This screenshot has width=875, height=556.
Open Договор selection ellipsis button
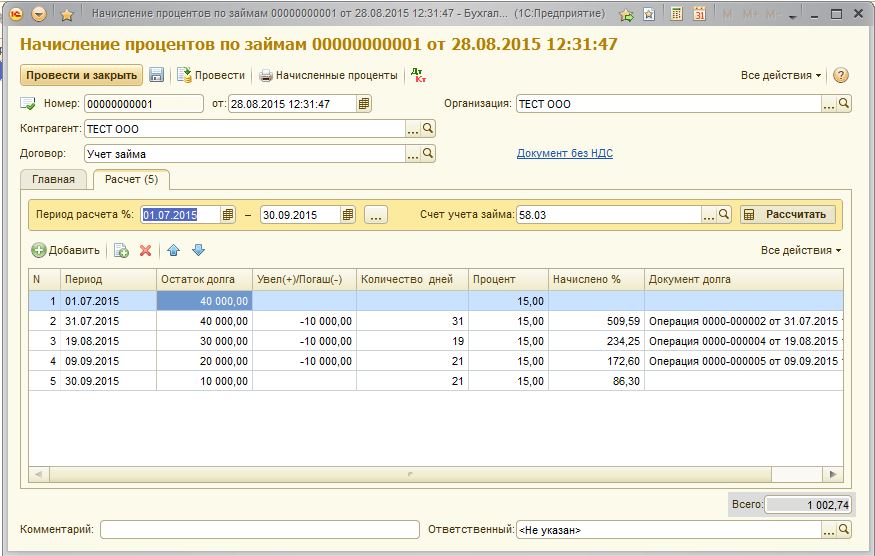point(412,154)
